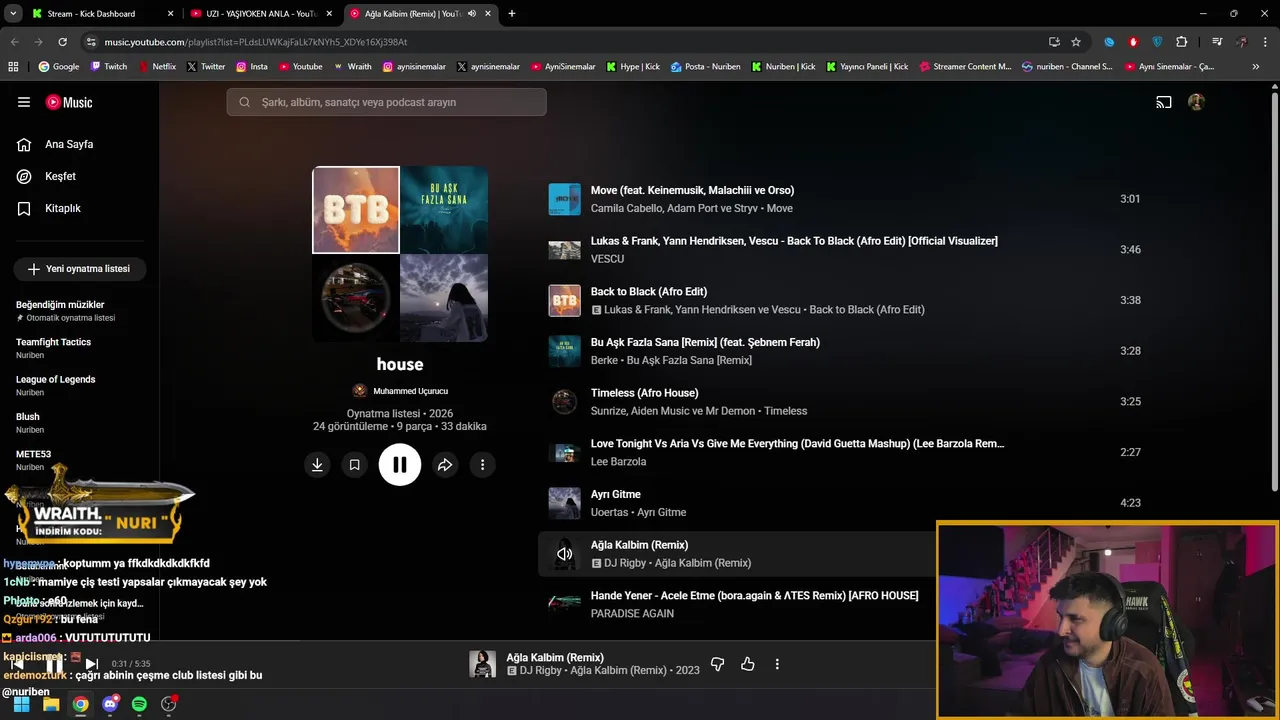The width and height of the screenshot is (1280, 720).
Task: Open Hype | Kick bookmark
Action: point(633,67)
